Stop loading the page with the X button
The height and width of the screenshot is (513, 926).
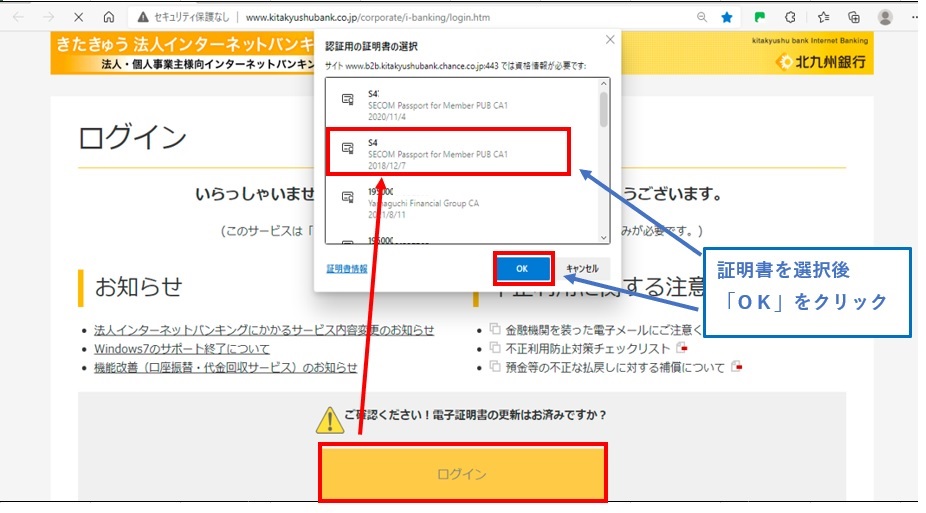pos(79,17)
